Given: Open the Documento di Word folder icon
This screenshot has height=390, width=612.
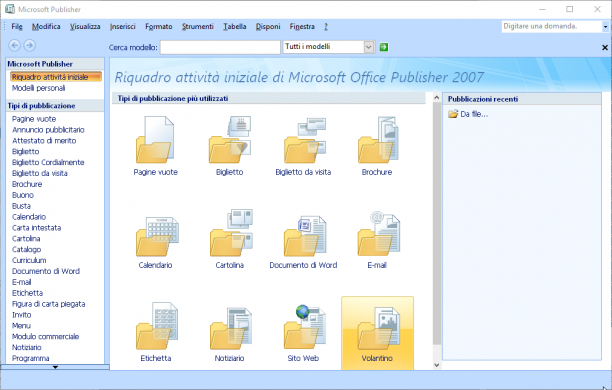Looking at the screenshot, I should [304, 235].
